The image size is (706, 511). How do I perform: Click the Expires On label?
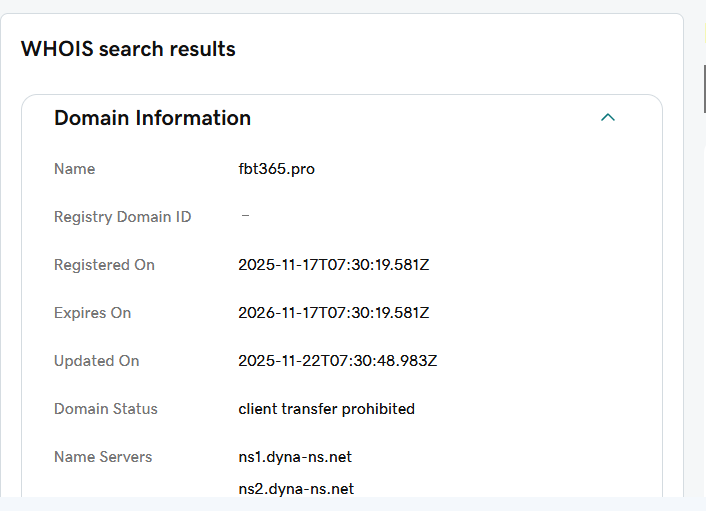pos(92,313)
